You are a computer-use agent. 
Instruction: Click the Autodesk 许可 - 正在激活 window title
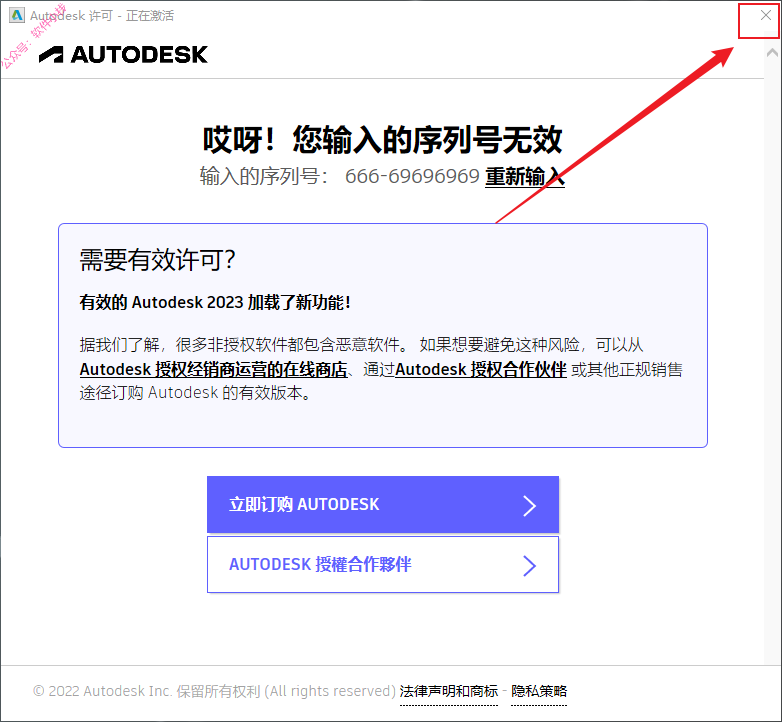point(102,16)
